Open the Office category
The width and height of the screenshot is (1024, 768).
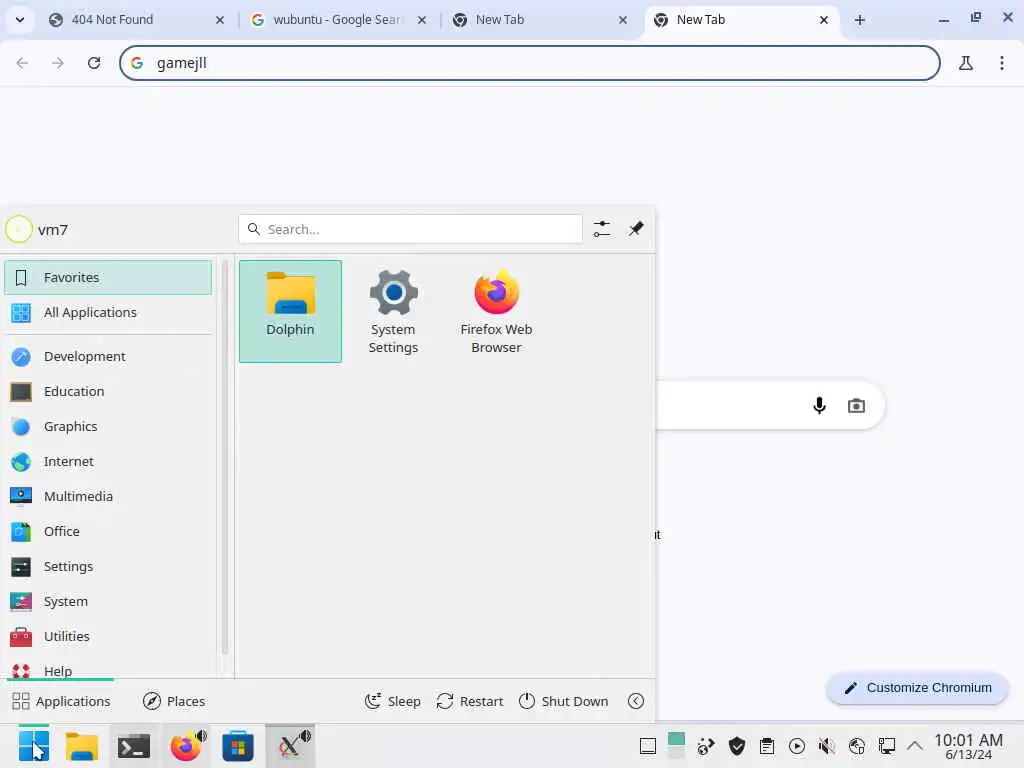pos(108,532)
